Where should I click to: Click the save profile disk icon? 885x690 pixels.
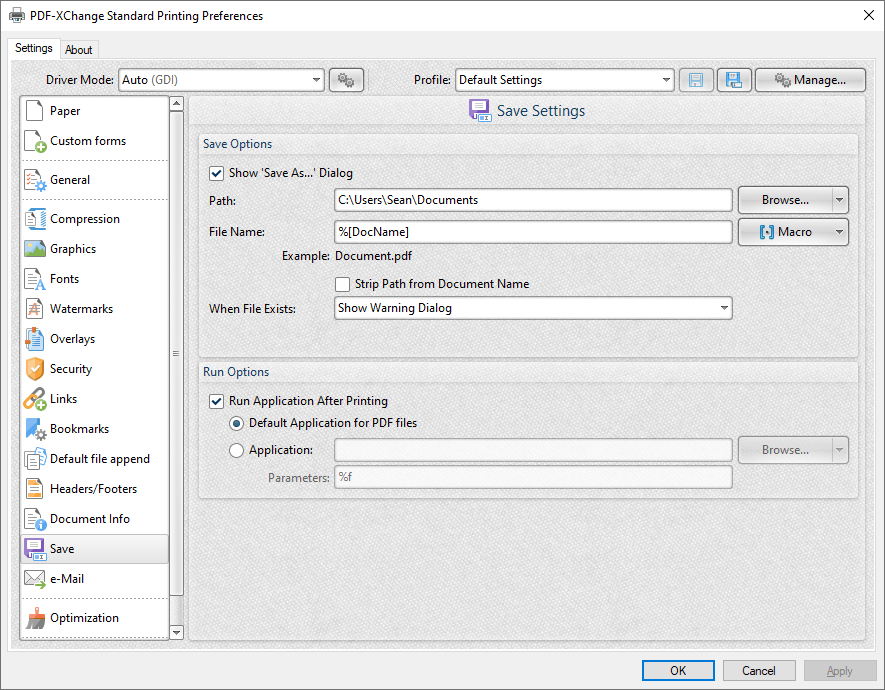coord(696,80)
